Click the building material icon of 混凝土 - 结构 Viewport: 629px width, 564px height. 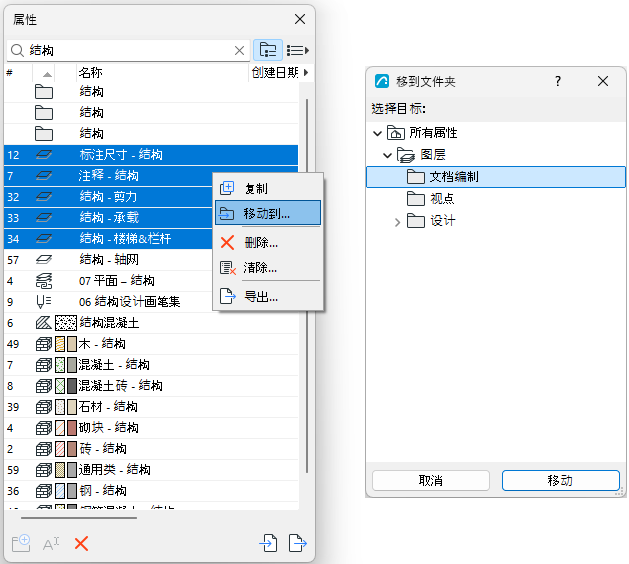(44, 365)
